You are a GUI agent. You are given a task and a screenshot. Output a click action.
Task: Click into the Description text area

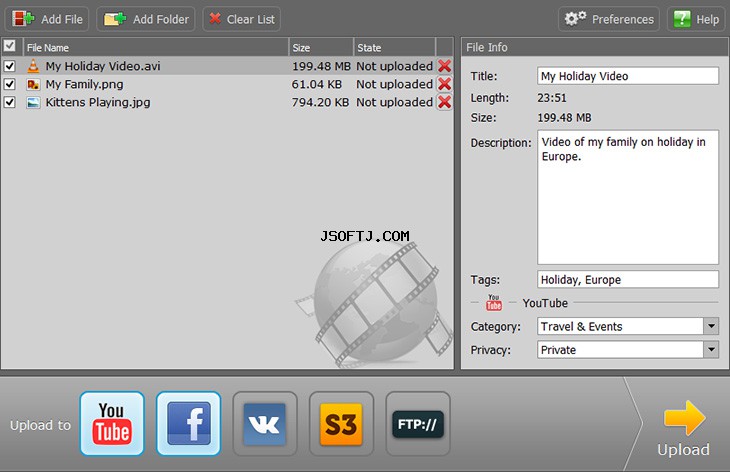(x=628, y=197)
